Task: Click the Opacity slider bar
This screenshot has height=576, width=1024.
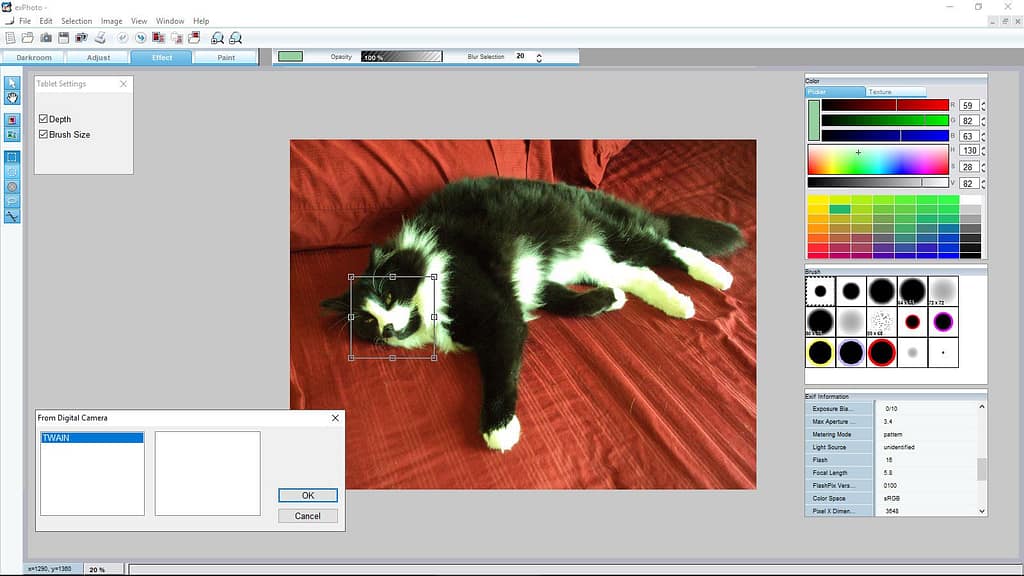Action: coord(401,57)
